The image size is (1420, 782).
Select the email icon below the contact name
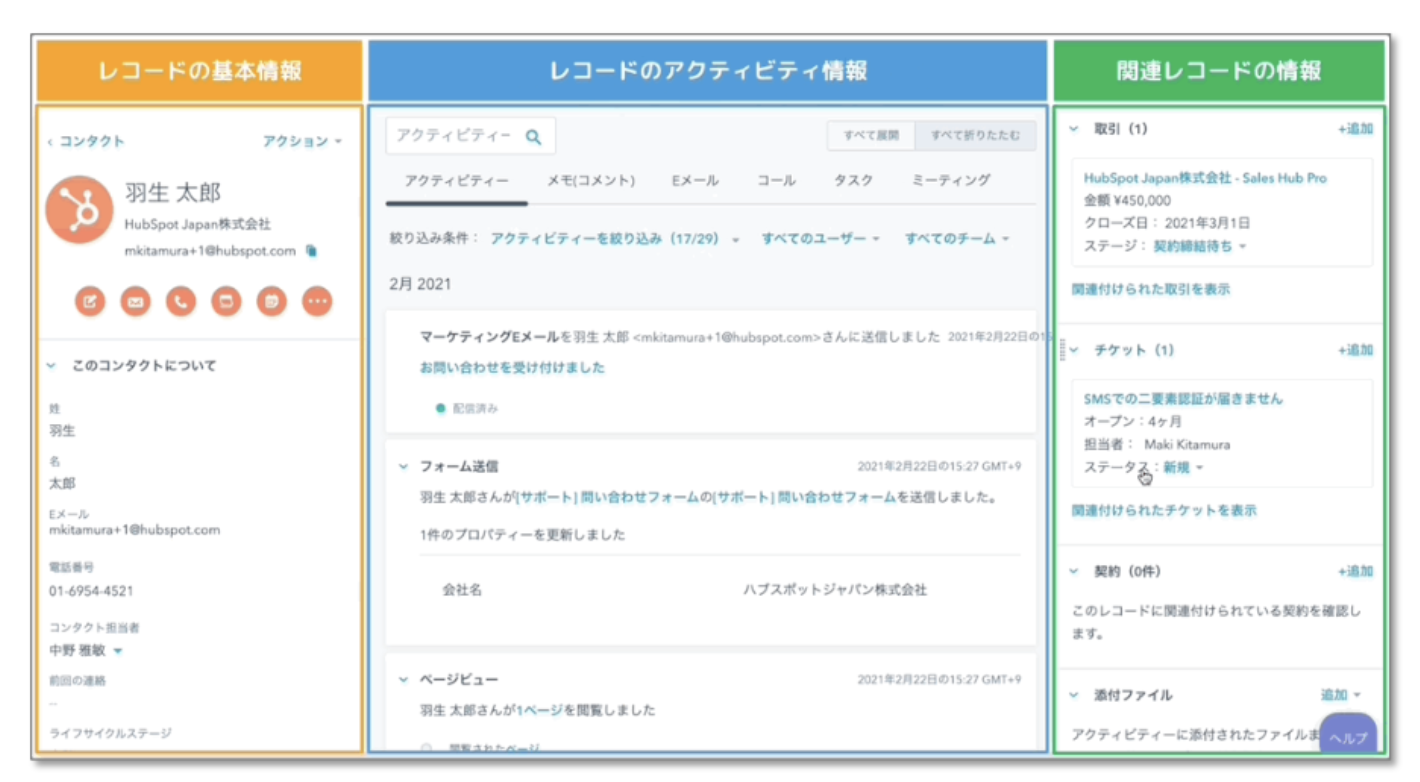pos(135,300)
